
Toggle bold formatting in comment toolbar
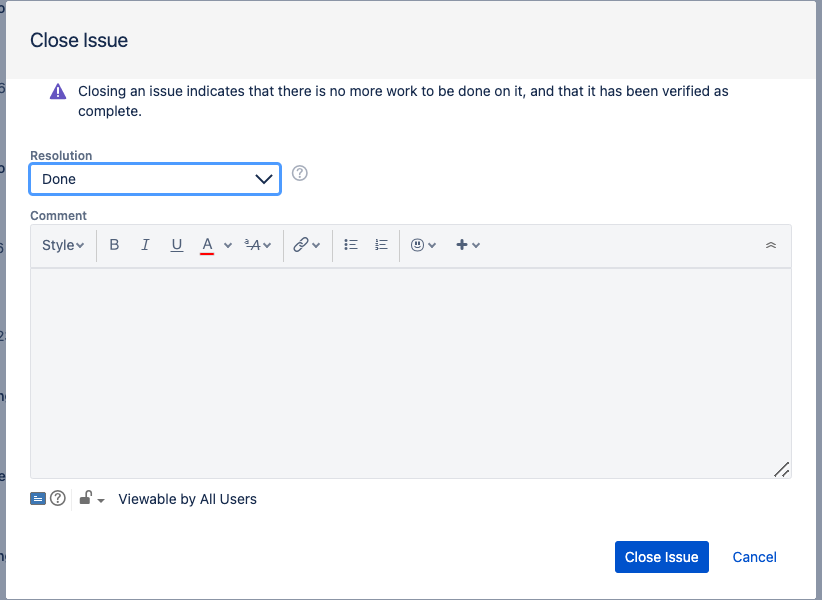pos(114,245)
